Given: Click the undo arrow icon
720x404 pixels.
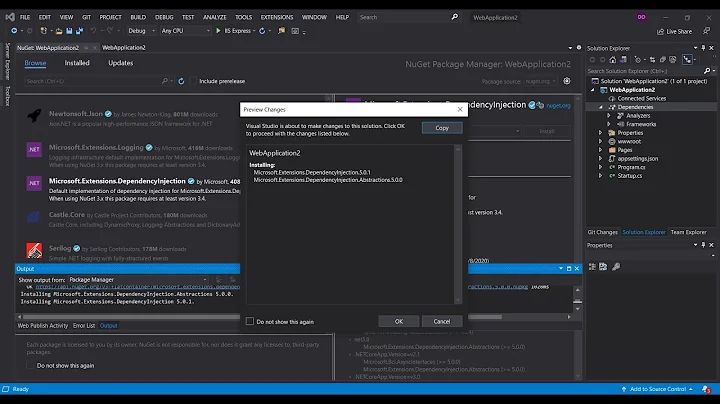Looking at the screenshot, I should [x=93, y=31].
